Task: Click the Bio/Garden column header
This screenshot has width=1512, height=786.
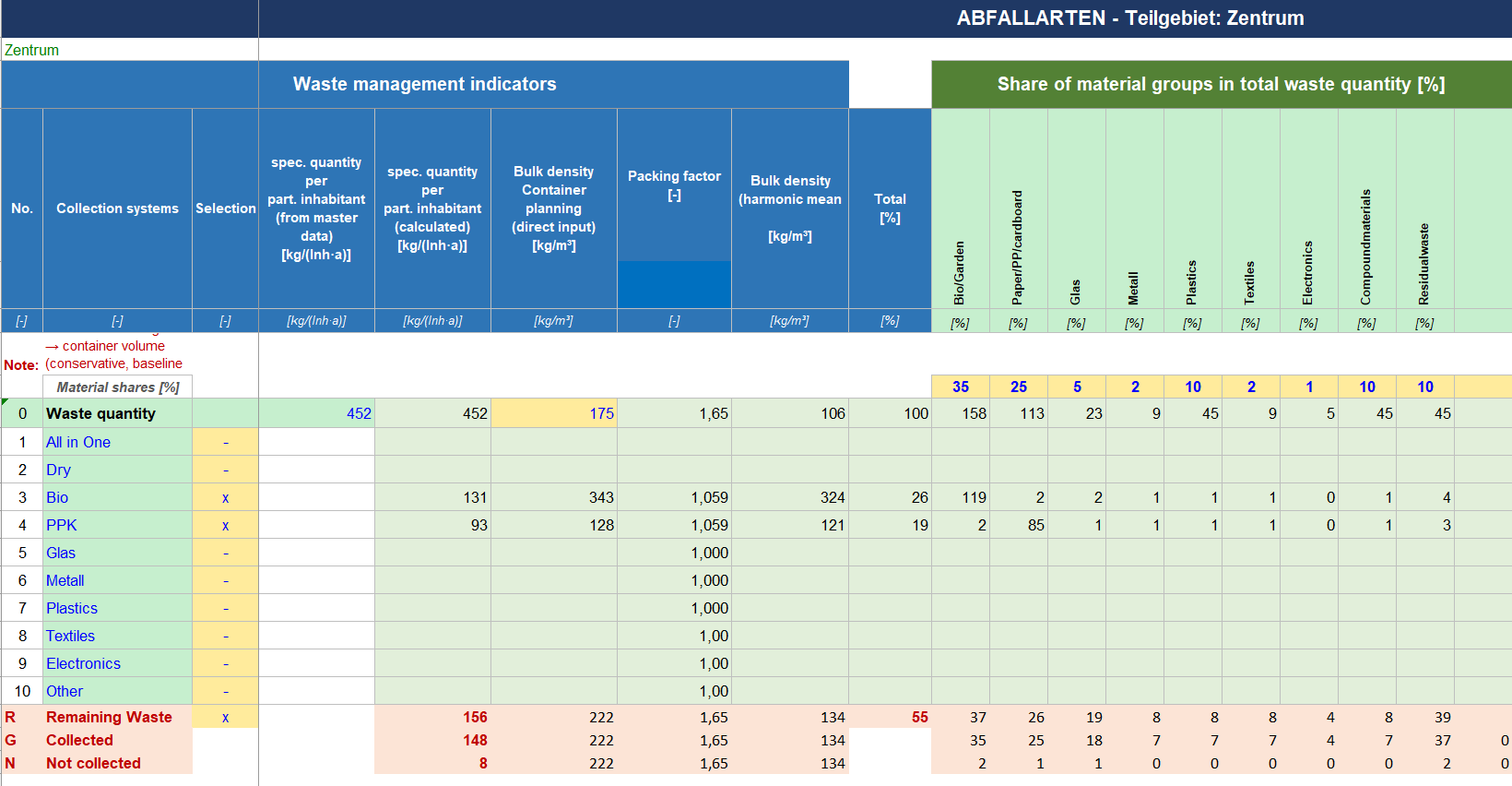Action: tap(961, 208)
